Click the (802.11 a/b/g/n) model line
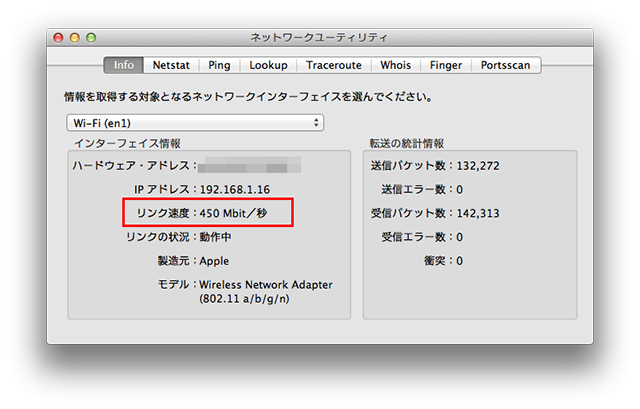The height and width of the screenshot is (409, 640). coord(244,299)
